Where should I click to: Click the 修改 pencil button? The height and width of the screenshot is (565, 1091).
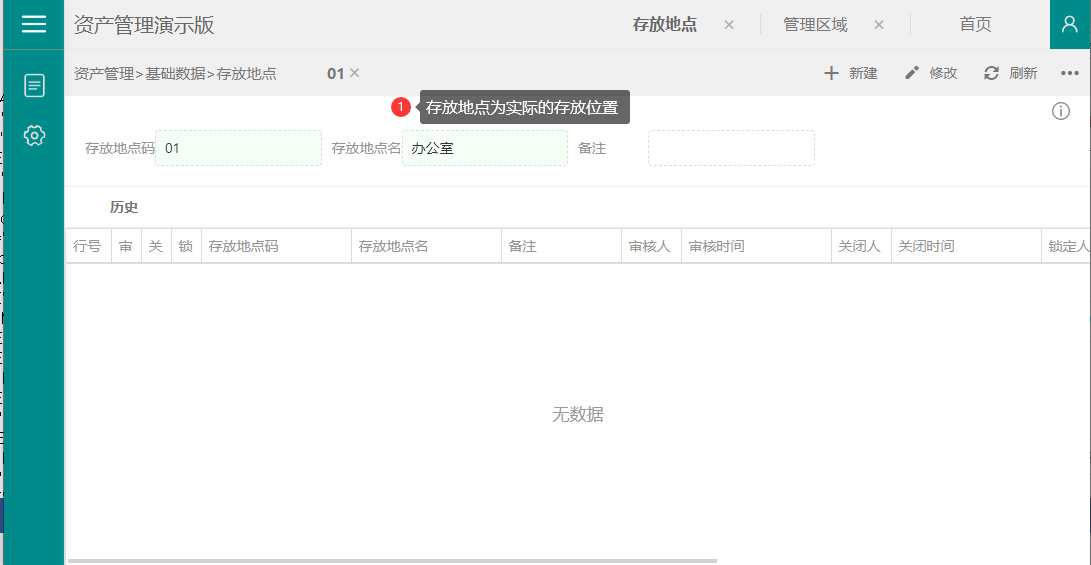pyautogui.click(x=931, y=73)
